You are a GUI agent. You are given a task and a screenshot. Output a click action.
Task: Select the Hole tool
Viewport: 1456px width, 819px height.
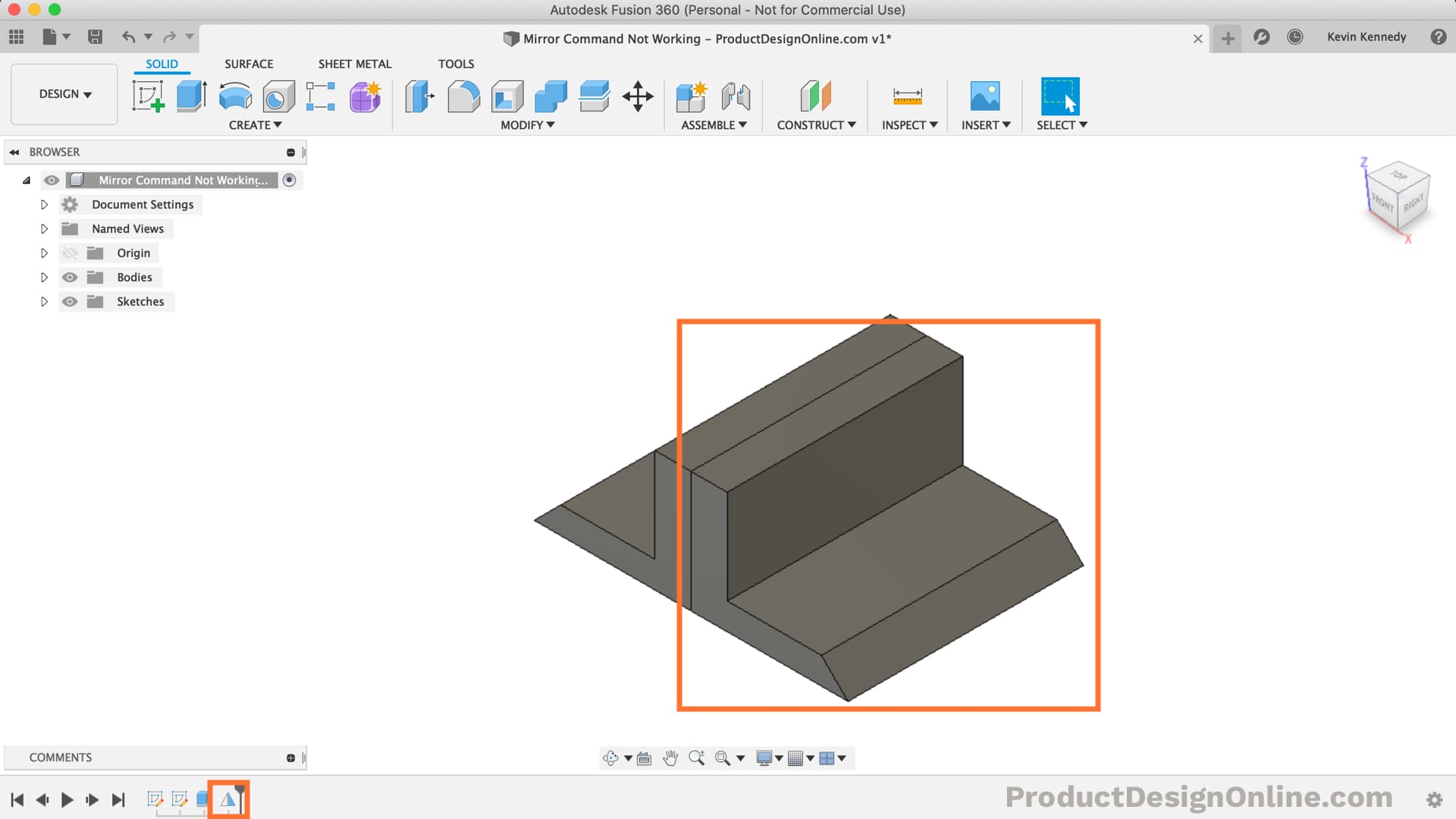[278, 96]
